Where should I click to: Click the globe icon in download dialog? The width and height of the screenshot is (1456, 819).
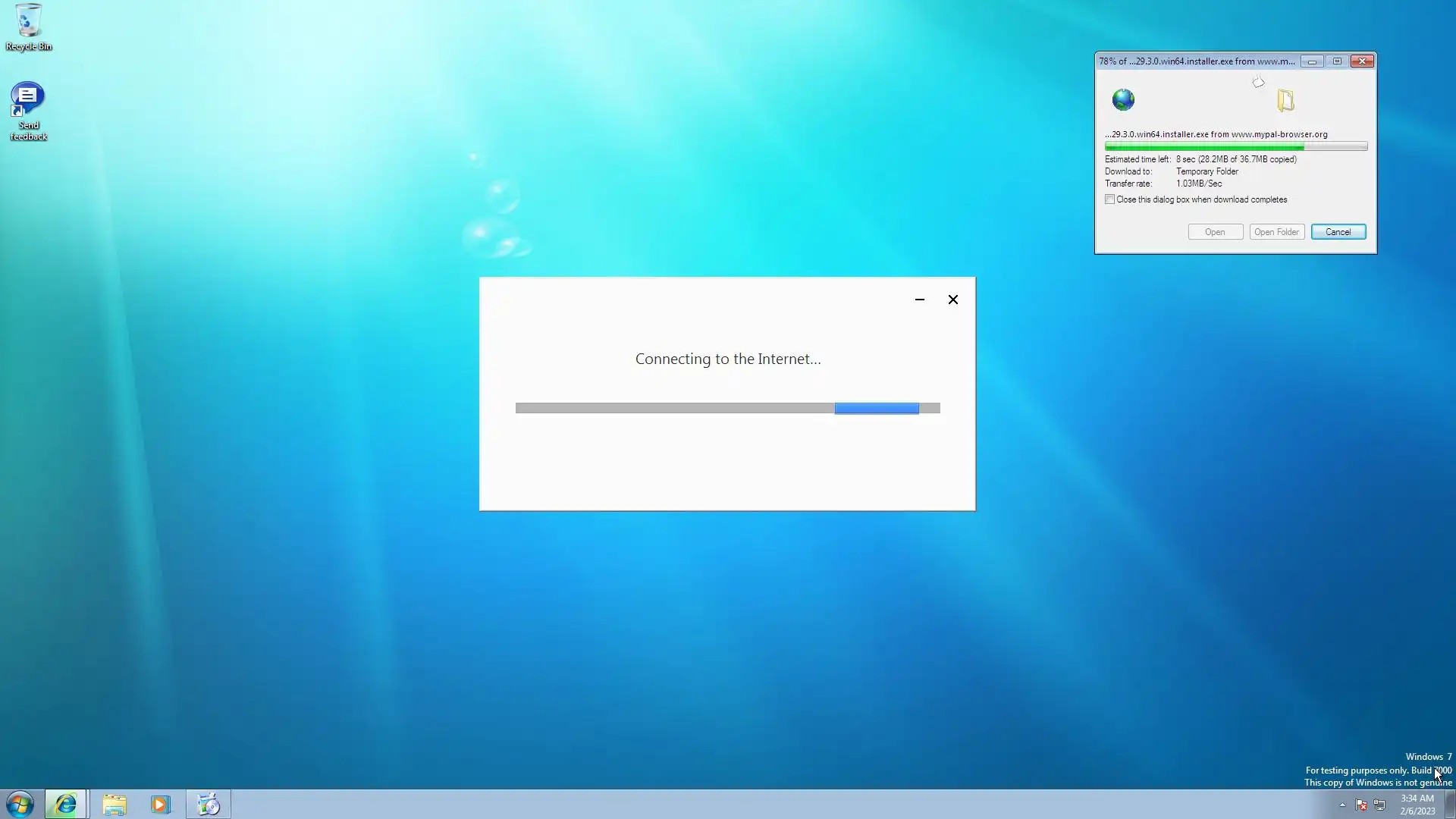(x=1123, y=99)
